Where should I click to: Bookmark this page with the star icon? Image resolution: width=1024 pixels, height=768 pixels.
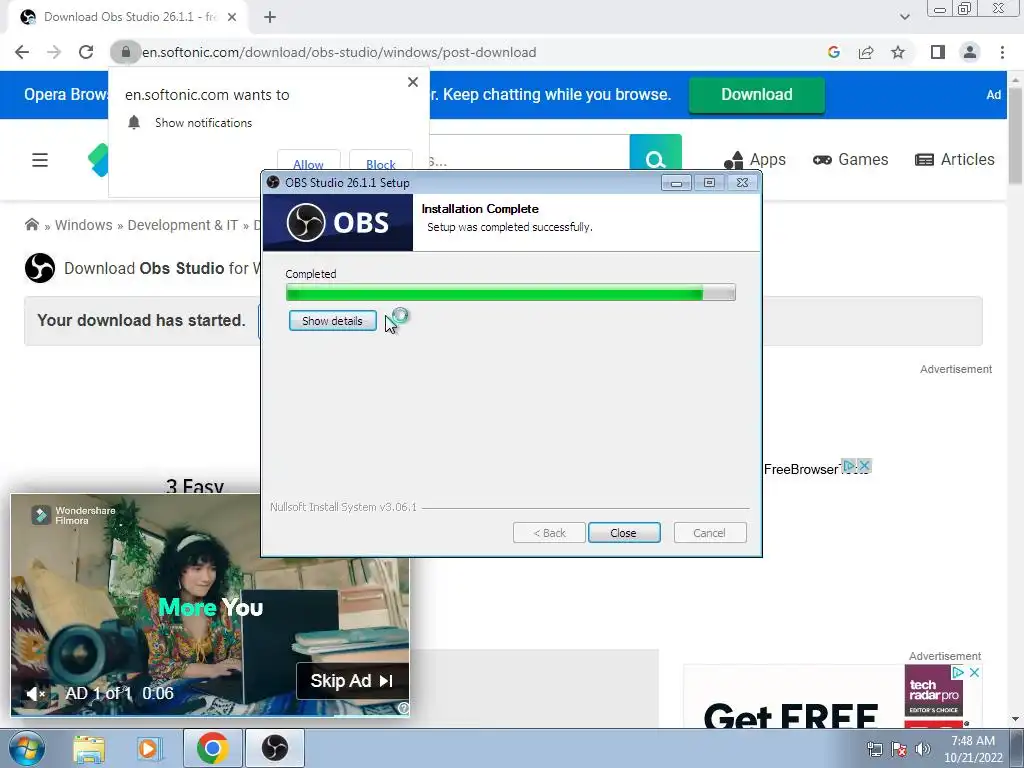tap(898, 52)
